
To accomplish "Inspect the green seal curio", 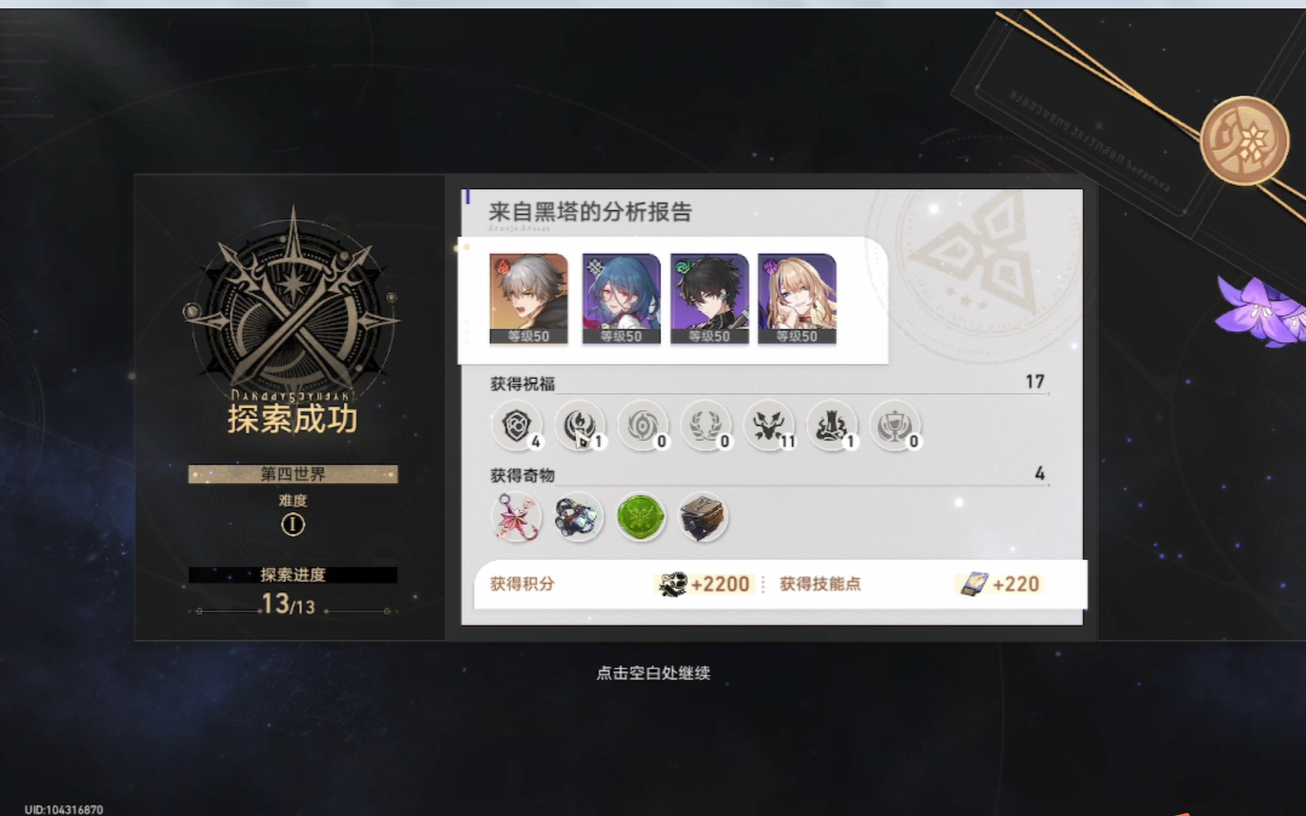I will (641, 517).
